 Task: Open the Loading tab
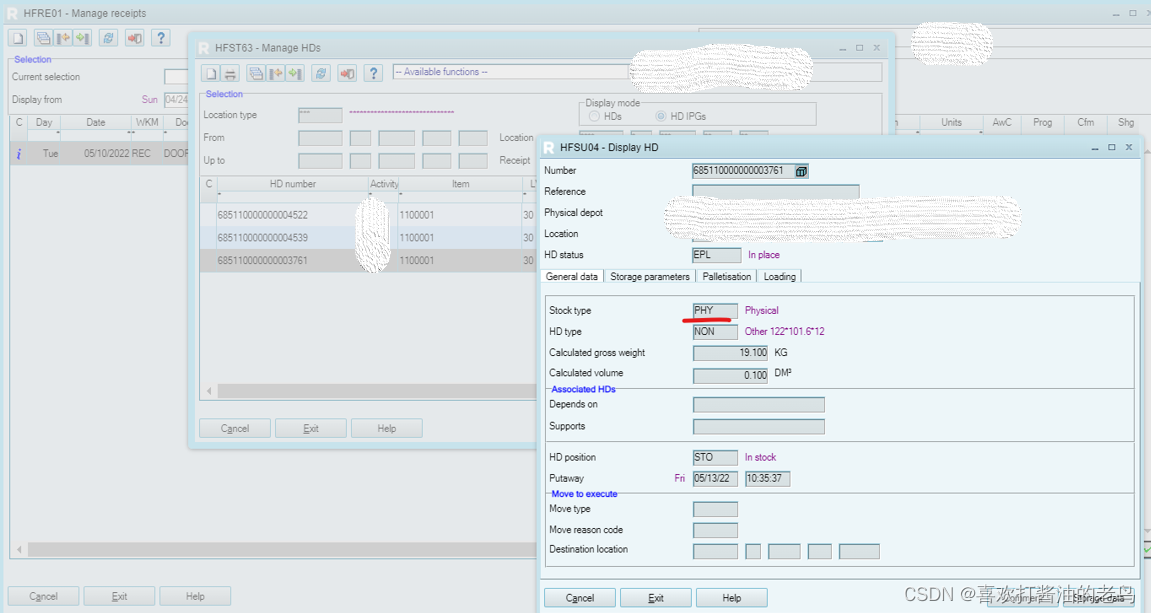click(x=779, y=276)
